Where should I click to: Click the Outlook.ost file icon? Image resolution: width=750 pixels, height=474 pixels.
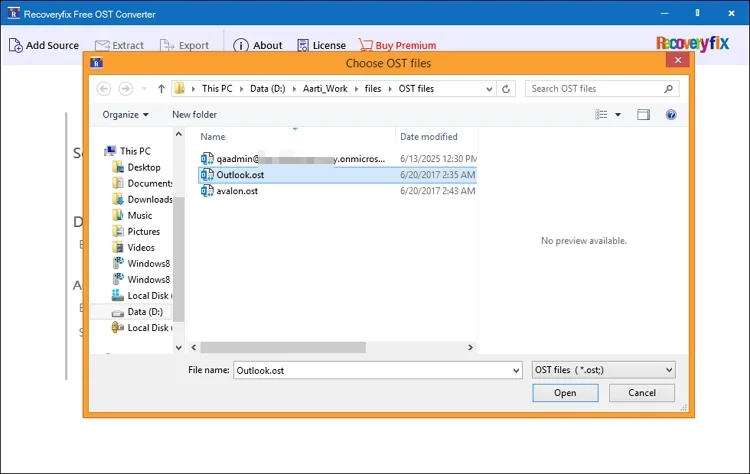(x=207, y=175)
